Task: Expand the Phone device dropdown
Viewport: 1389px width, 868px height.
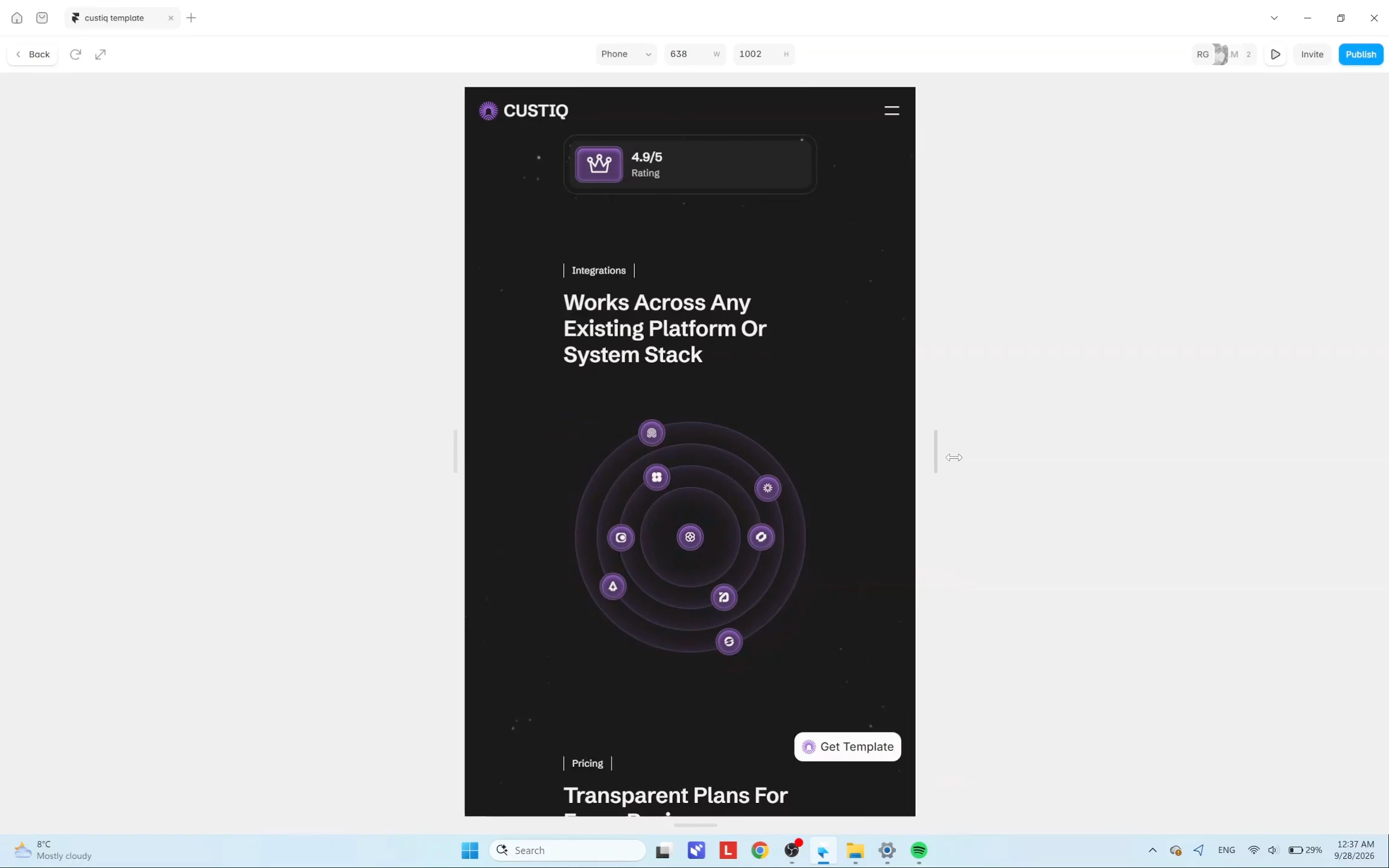Action: click(626, 54)
